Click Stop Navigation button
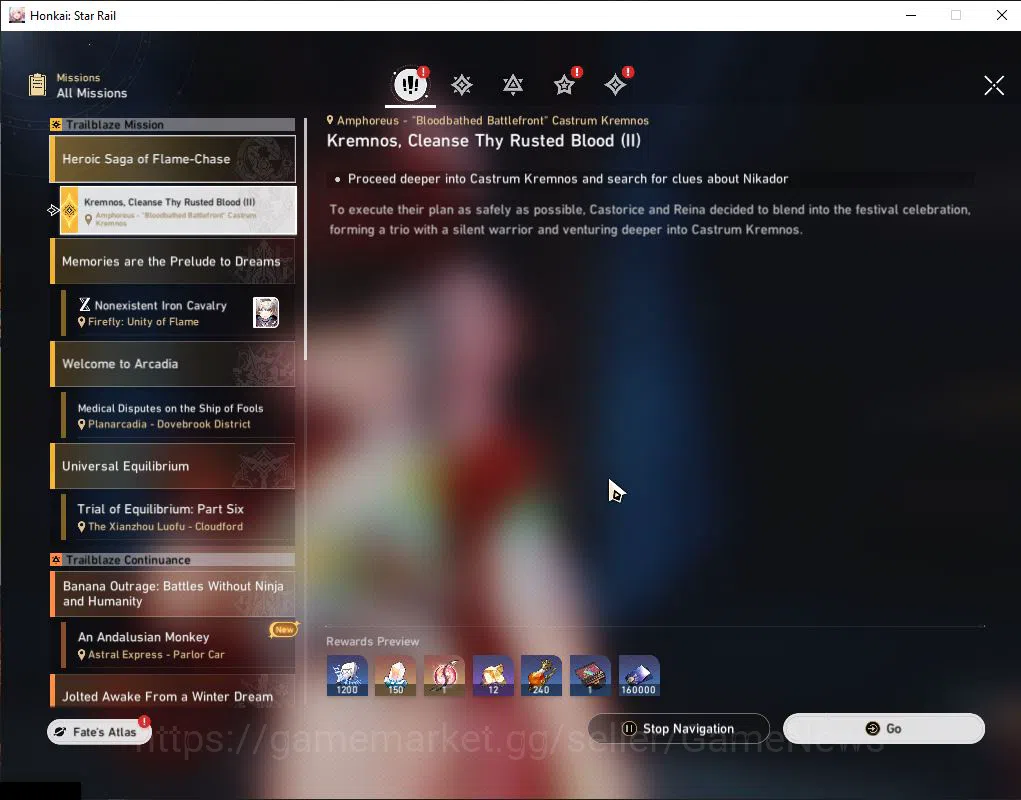This screenshot has height=800, width=1021. [x=678, y=728]
